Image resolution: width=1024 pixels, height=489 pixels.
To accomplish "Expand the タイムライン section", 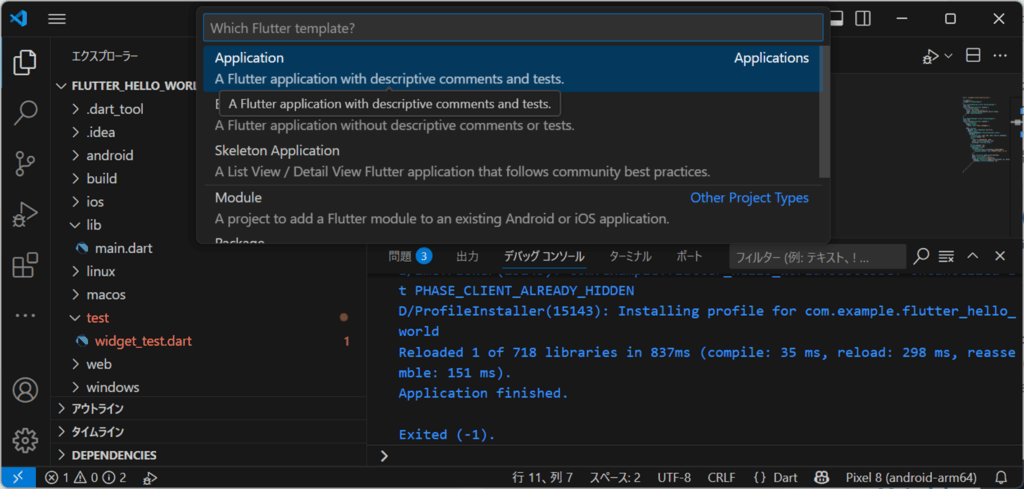I will point(208,432).
